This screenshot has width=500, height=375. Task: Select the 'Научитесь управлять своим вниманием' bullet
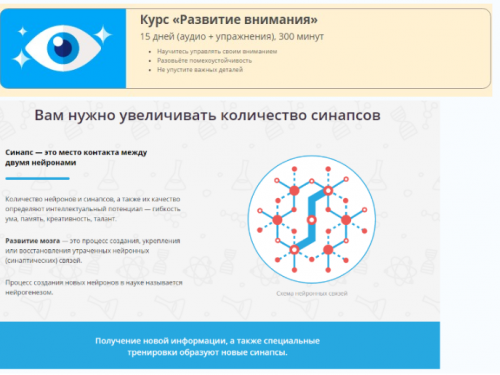[x=217, y=51]
